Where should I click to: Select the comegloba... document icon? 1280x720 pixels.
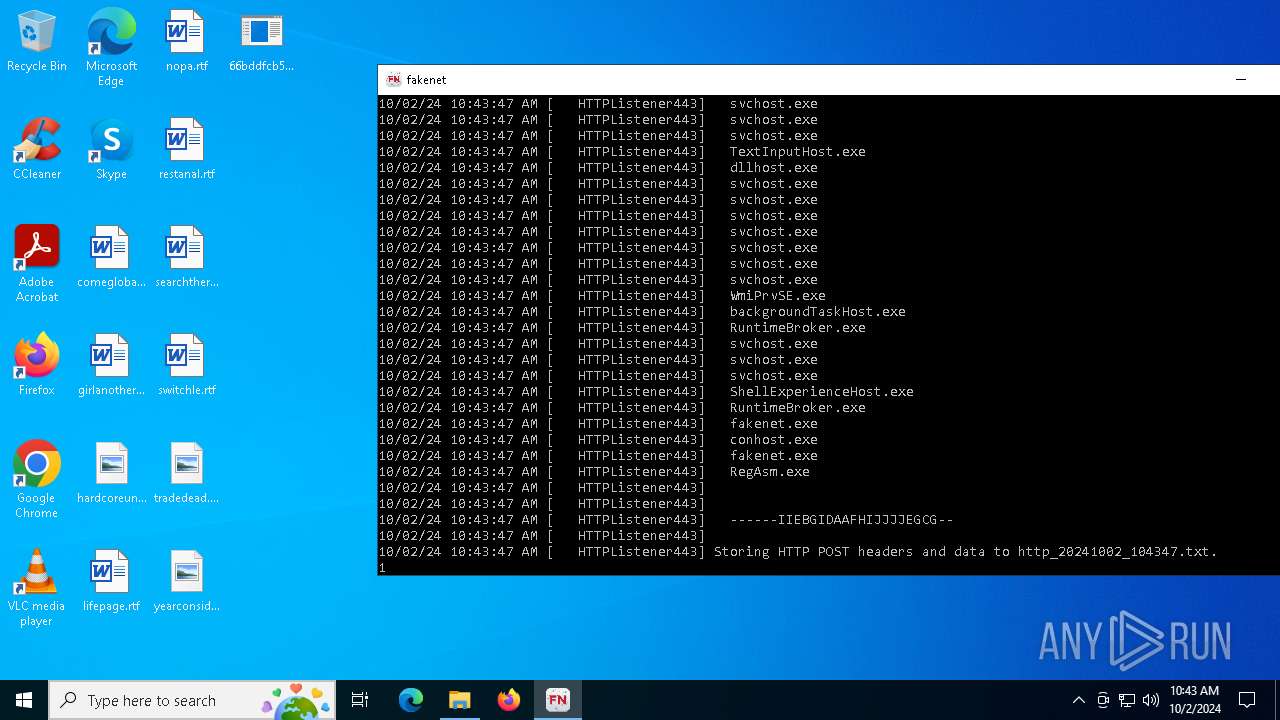111,258
